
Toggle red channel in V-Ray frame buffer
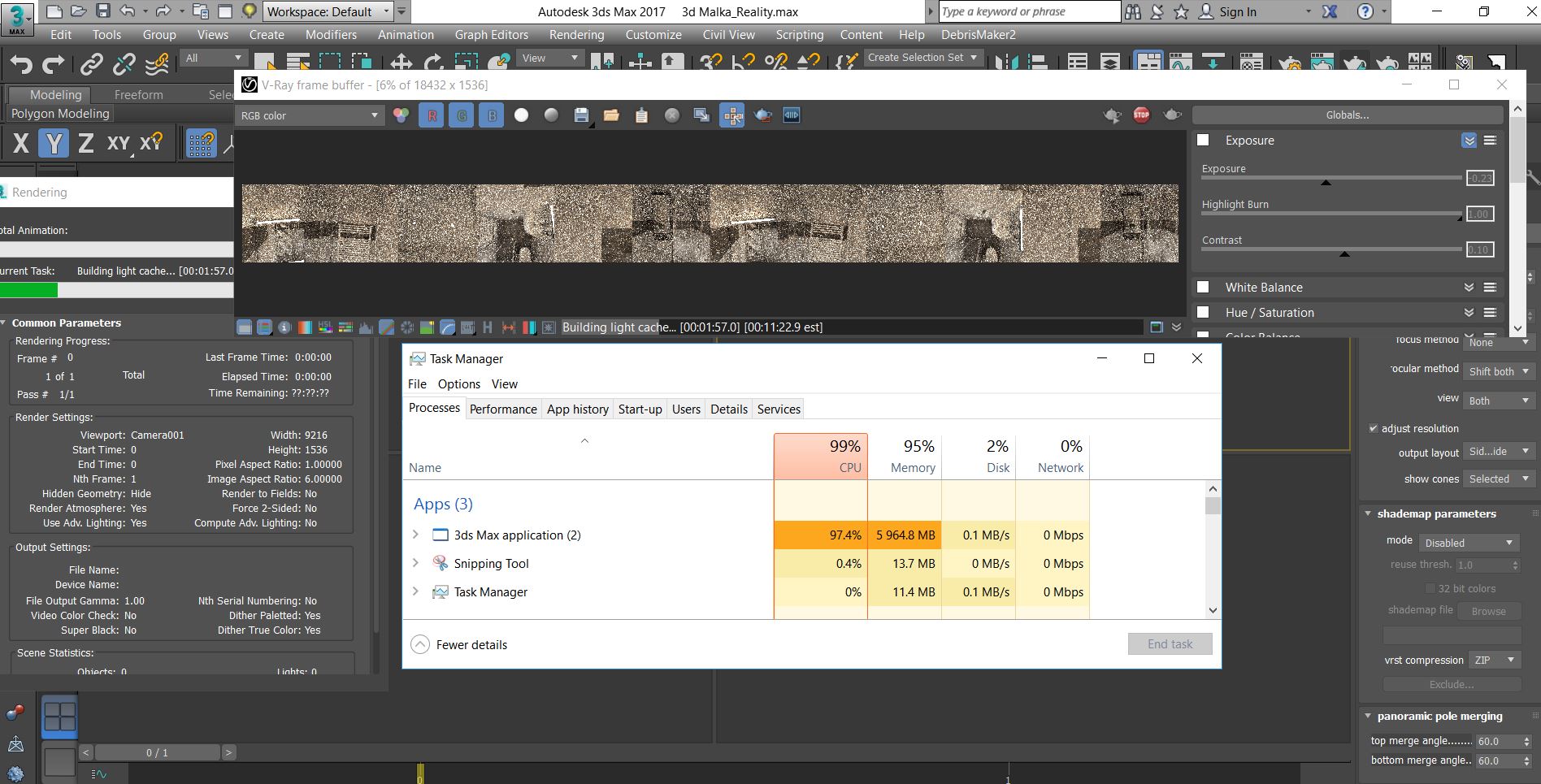(432, 115)
